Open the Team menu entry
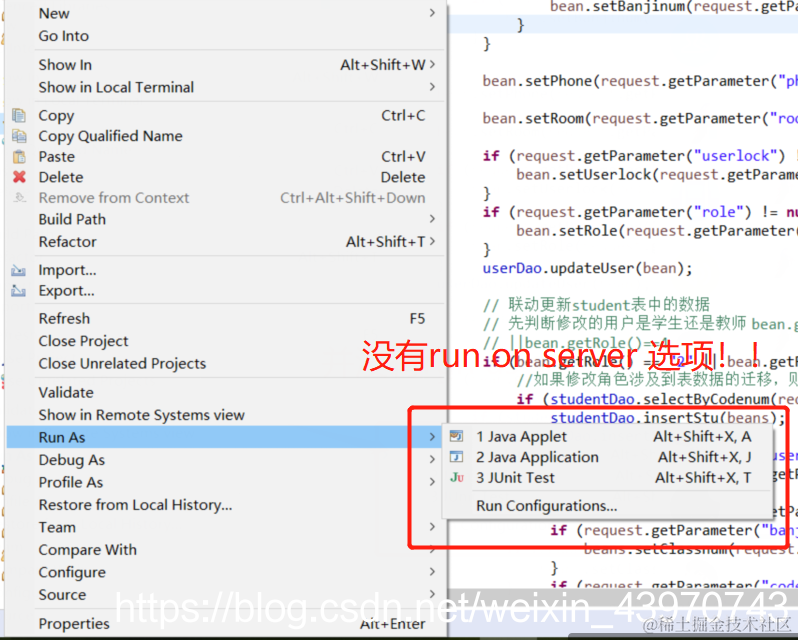 [x=226, y=527]
